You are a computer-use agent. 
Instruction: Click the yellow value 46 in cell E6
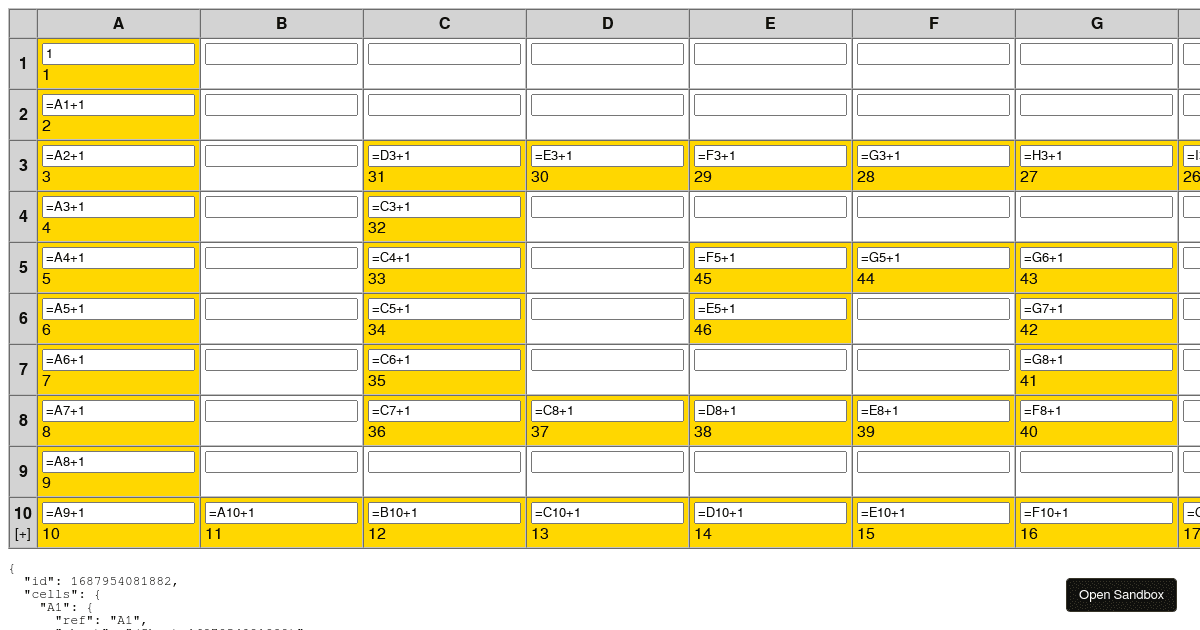(703, 329)
